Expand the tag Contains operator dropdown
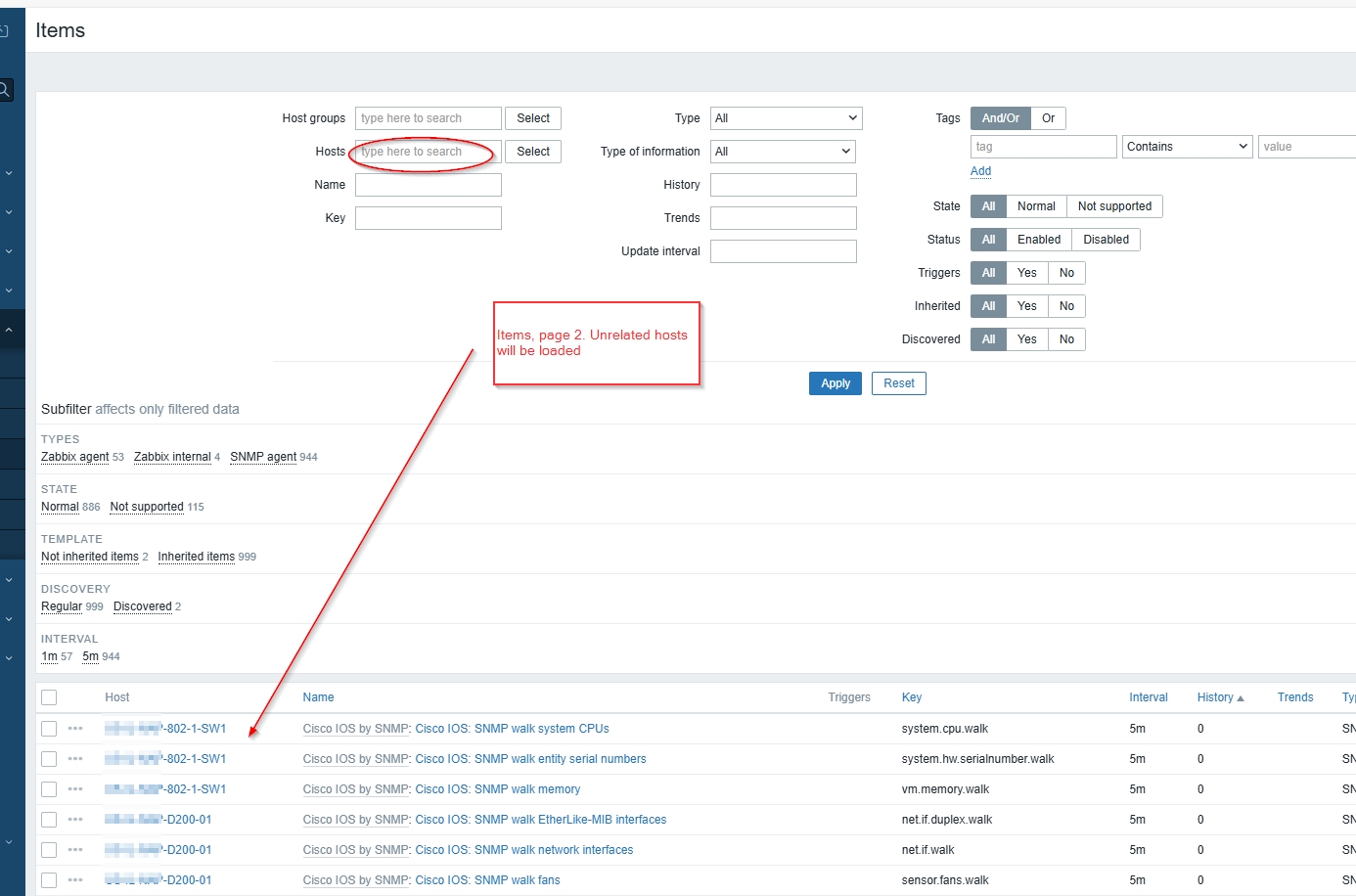 point(1187,147)
